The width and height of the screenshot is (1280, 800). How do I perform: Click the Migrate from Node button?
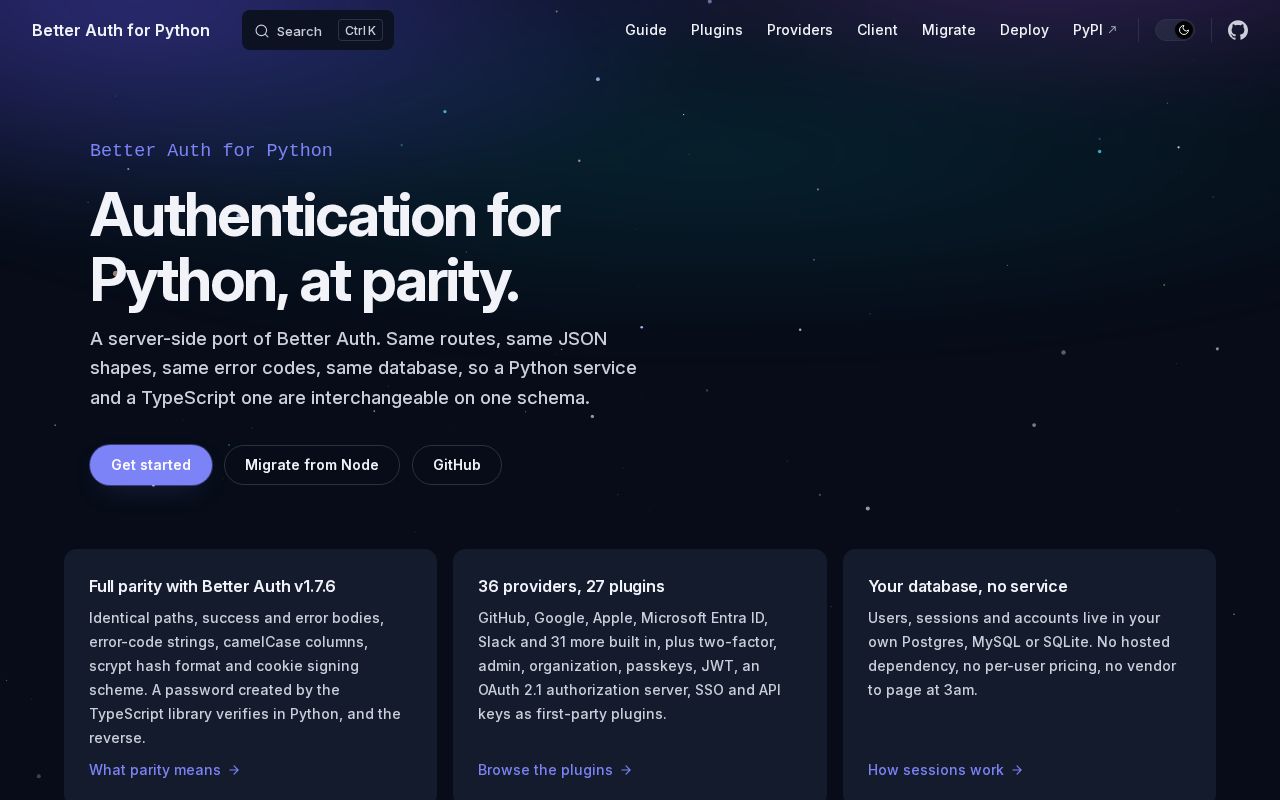coord(312,465)
